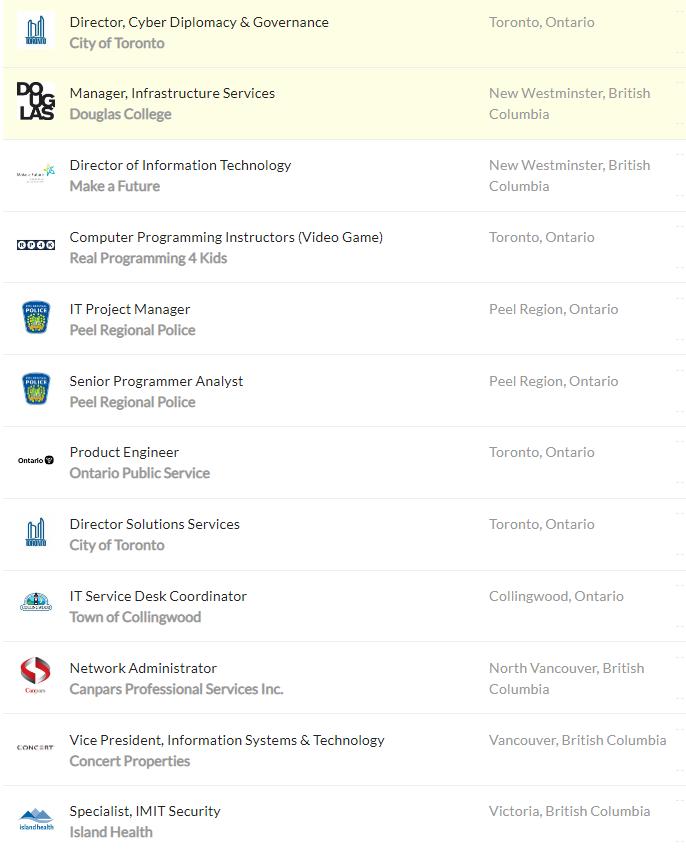686x850 pixels.
Task: View the Product Engineer job
Action: click(124, 452)
